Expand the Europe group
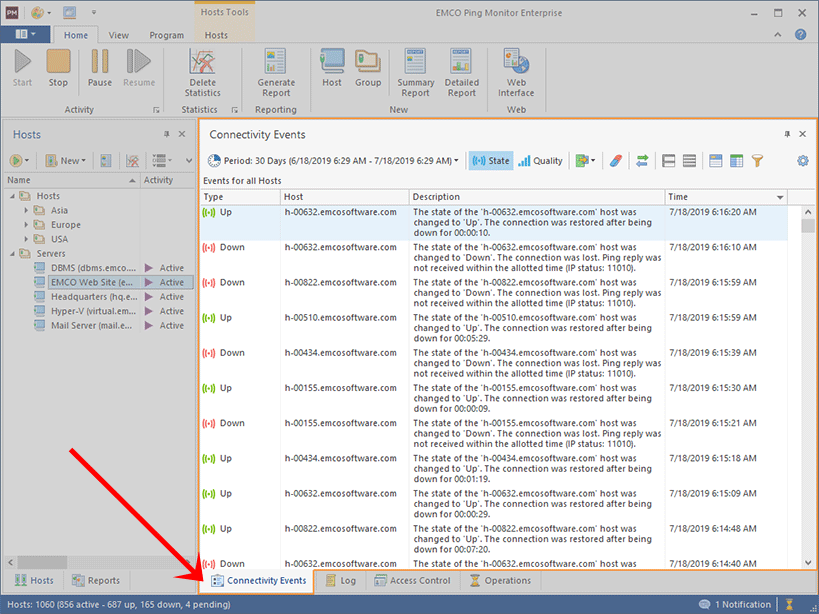The height and width of the screenshot is (614, 819). pyautogui.click(x=26, y=225)
